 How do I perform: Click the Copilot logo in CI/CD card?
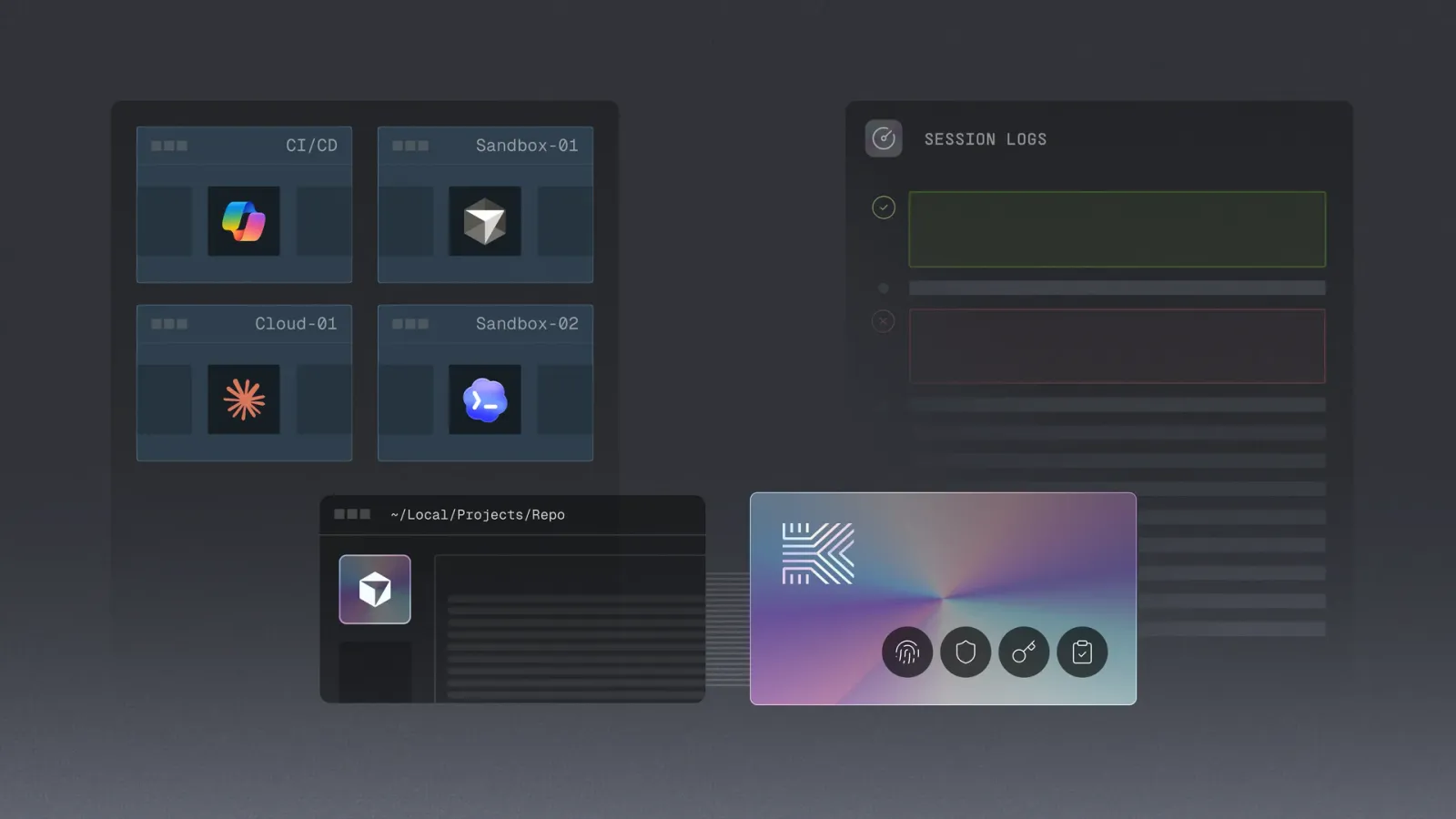point(244,221)
